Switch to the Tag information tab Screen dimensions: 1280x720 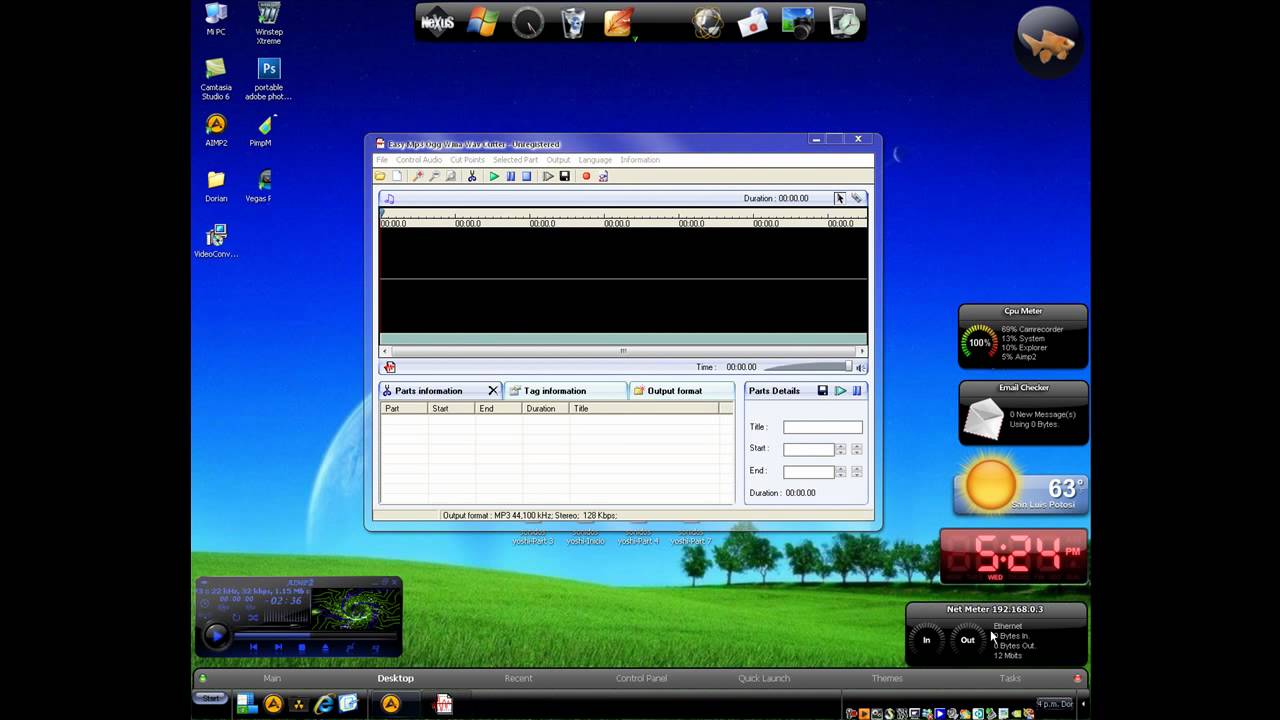pyautogui.click(x=566, y=390)
